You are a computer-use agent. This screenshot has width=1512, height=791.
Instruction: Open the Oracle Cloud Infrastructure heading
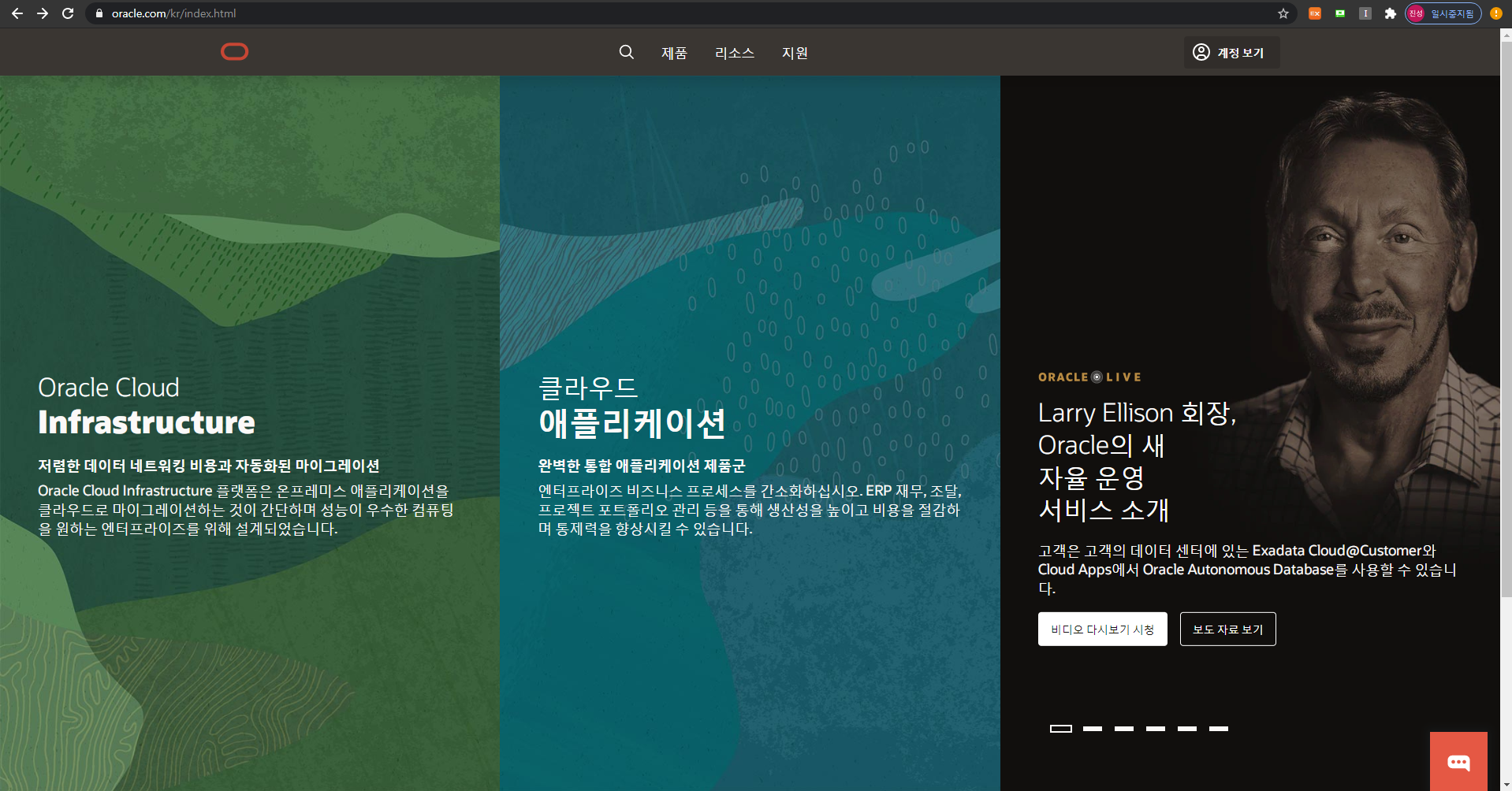147,405
